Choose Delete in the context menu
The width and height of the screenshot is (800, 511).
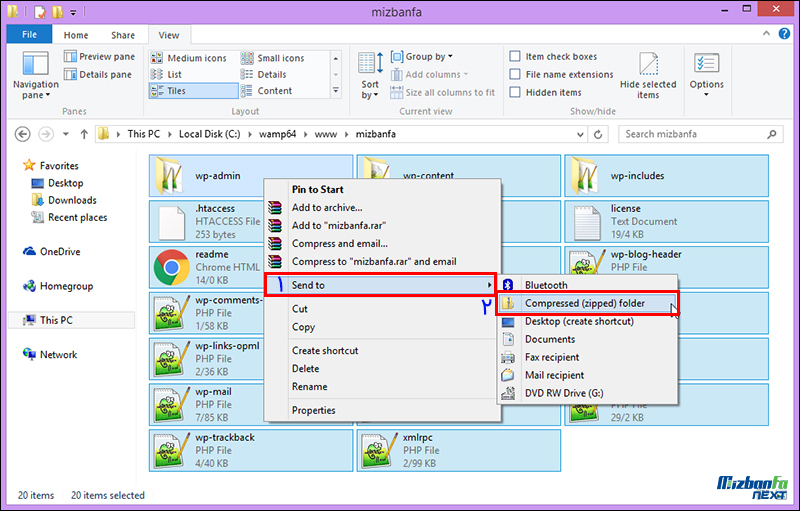click(x=305, y=369)
